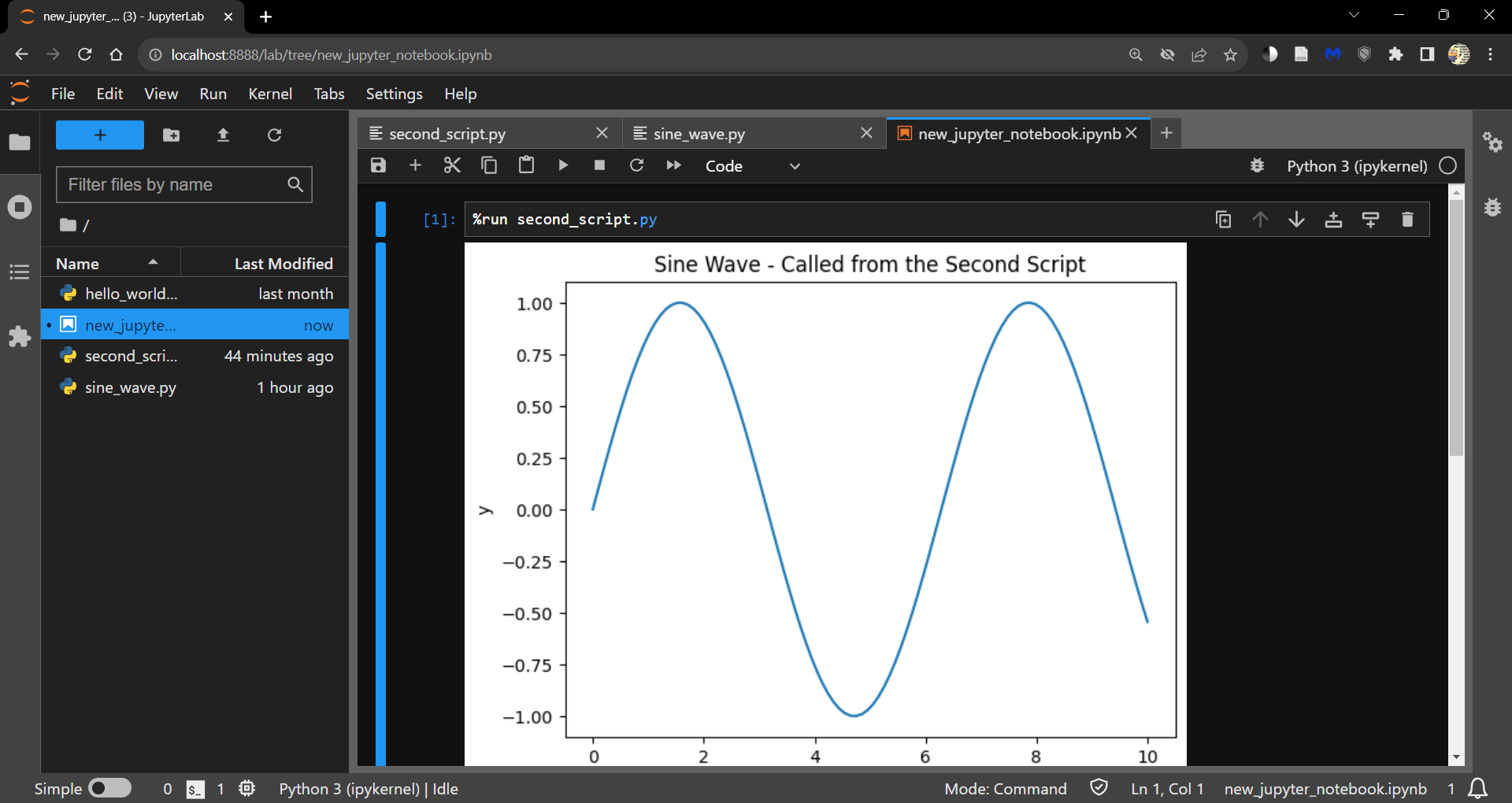Sort files by clicking Name column arrow
1512x803 pixels.
point(152,262)
